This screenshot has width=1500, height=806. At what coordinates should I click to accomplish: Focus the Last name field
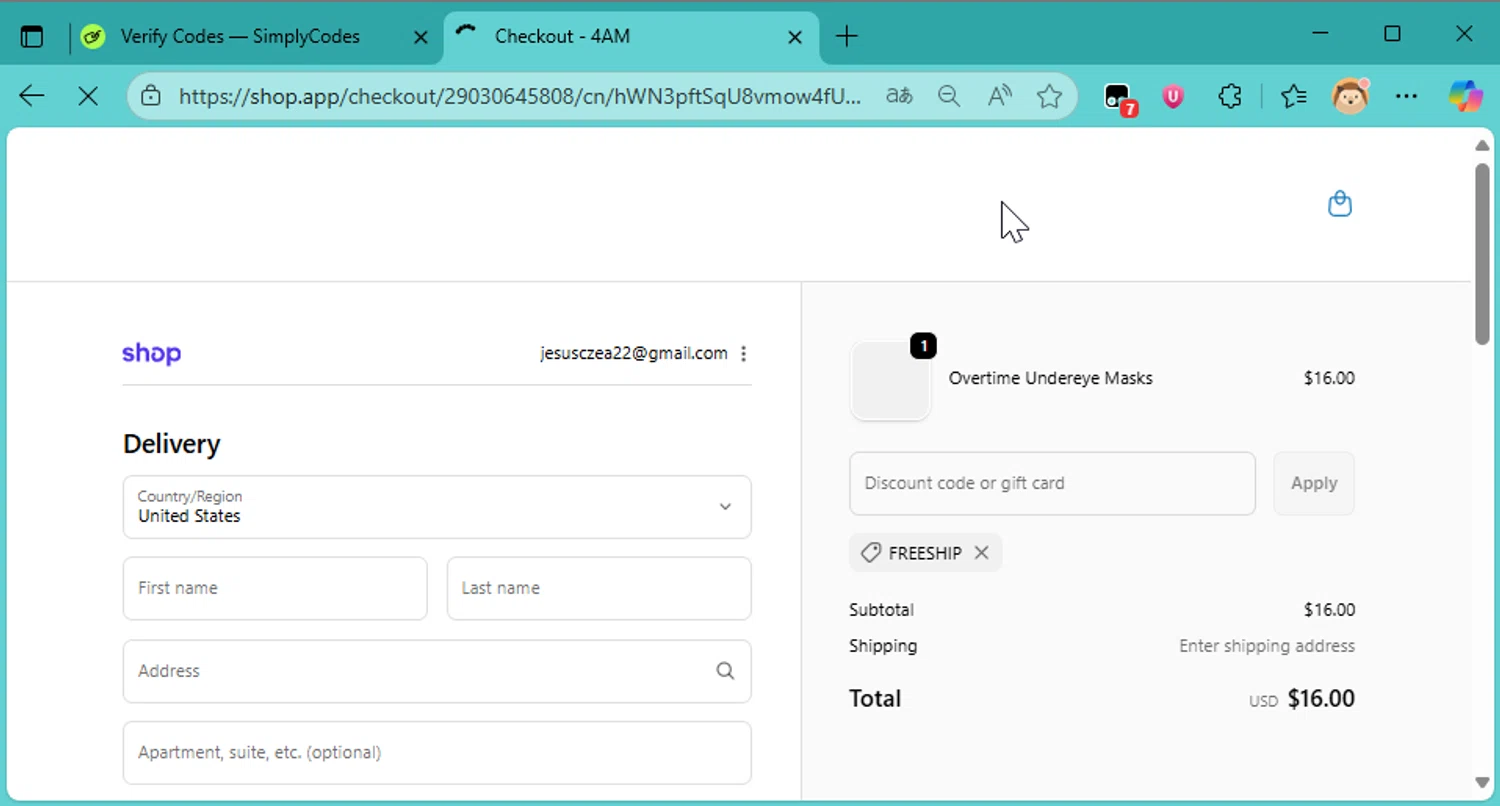pyautogui.click(x=599, y=588)
